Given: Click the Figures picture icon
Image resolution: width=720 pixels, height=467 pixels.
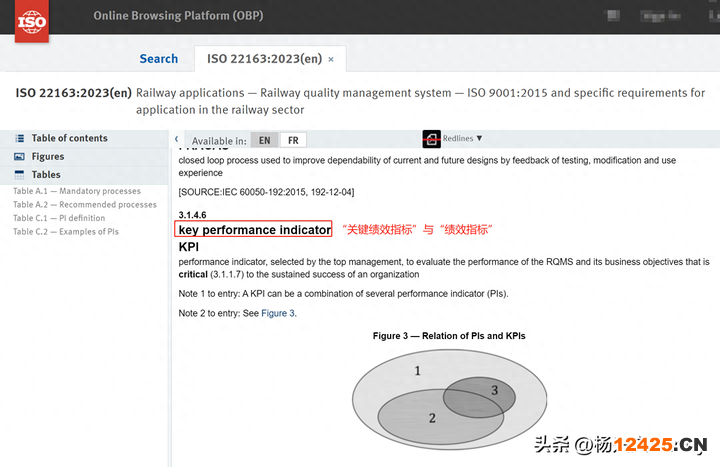Looking at the screenshot, I should 19,157.
